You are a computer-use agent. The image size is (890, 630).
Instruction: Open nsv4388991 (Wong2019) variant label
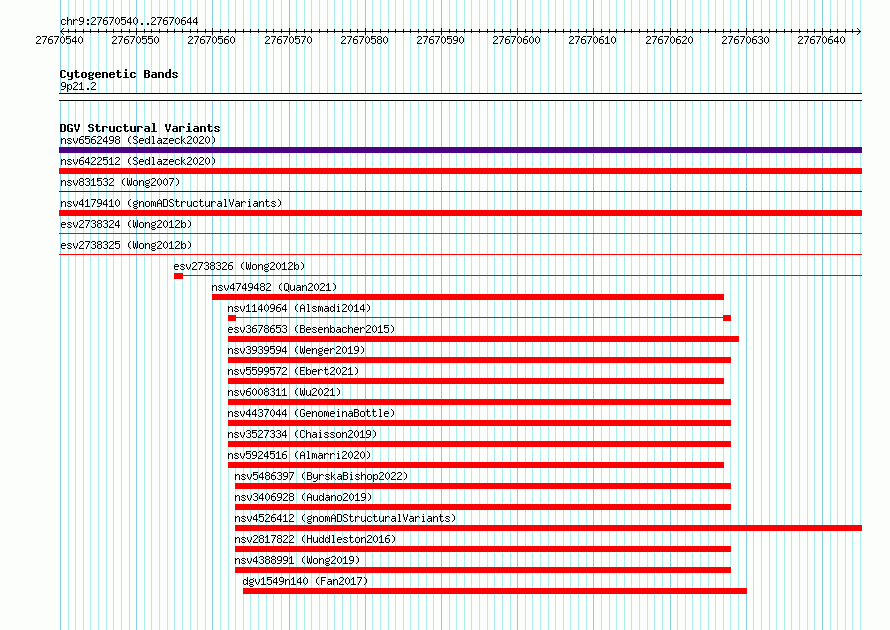pyautogui.click(x=297, y=560)
